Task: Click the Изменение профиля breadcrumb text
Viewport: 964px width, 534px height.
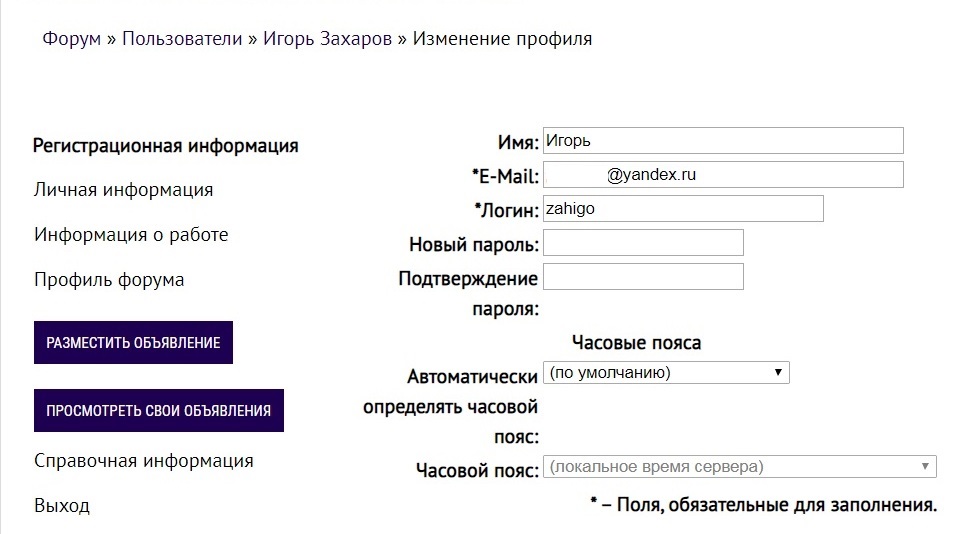Action: (x=502, y=39)
